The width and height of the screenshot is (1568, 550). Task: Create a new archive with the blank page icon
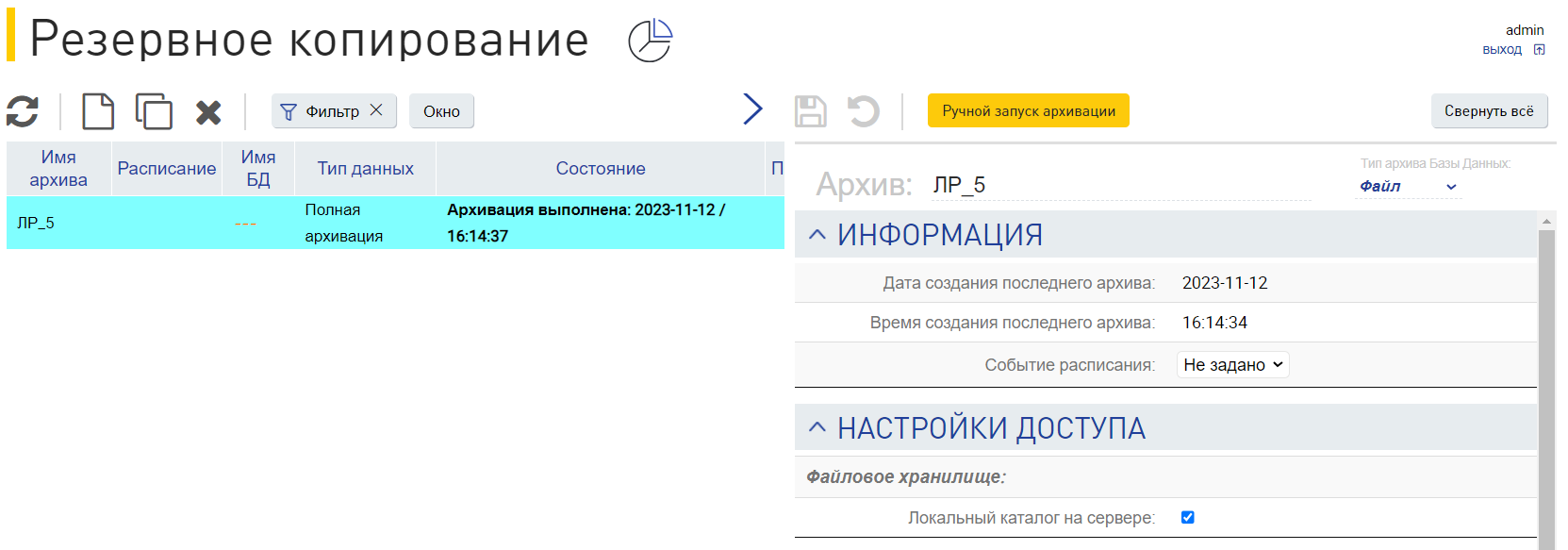98,111
